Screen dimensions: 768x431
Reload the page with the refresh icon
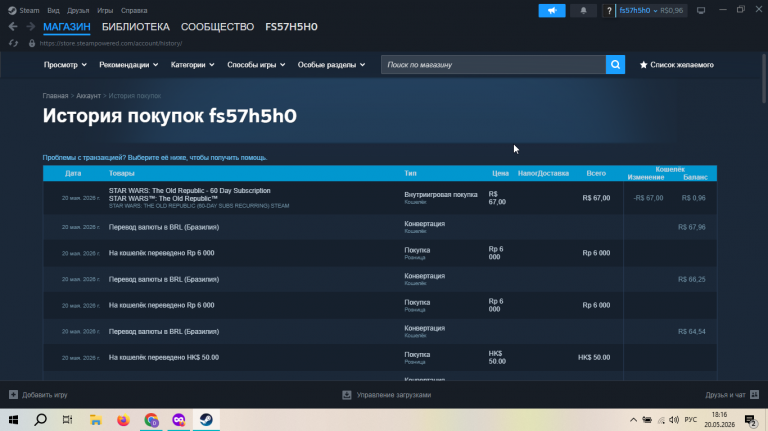[13, 43]
